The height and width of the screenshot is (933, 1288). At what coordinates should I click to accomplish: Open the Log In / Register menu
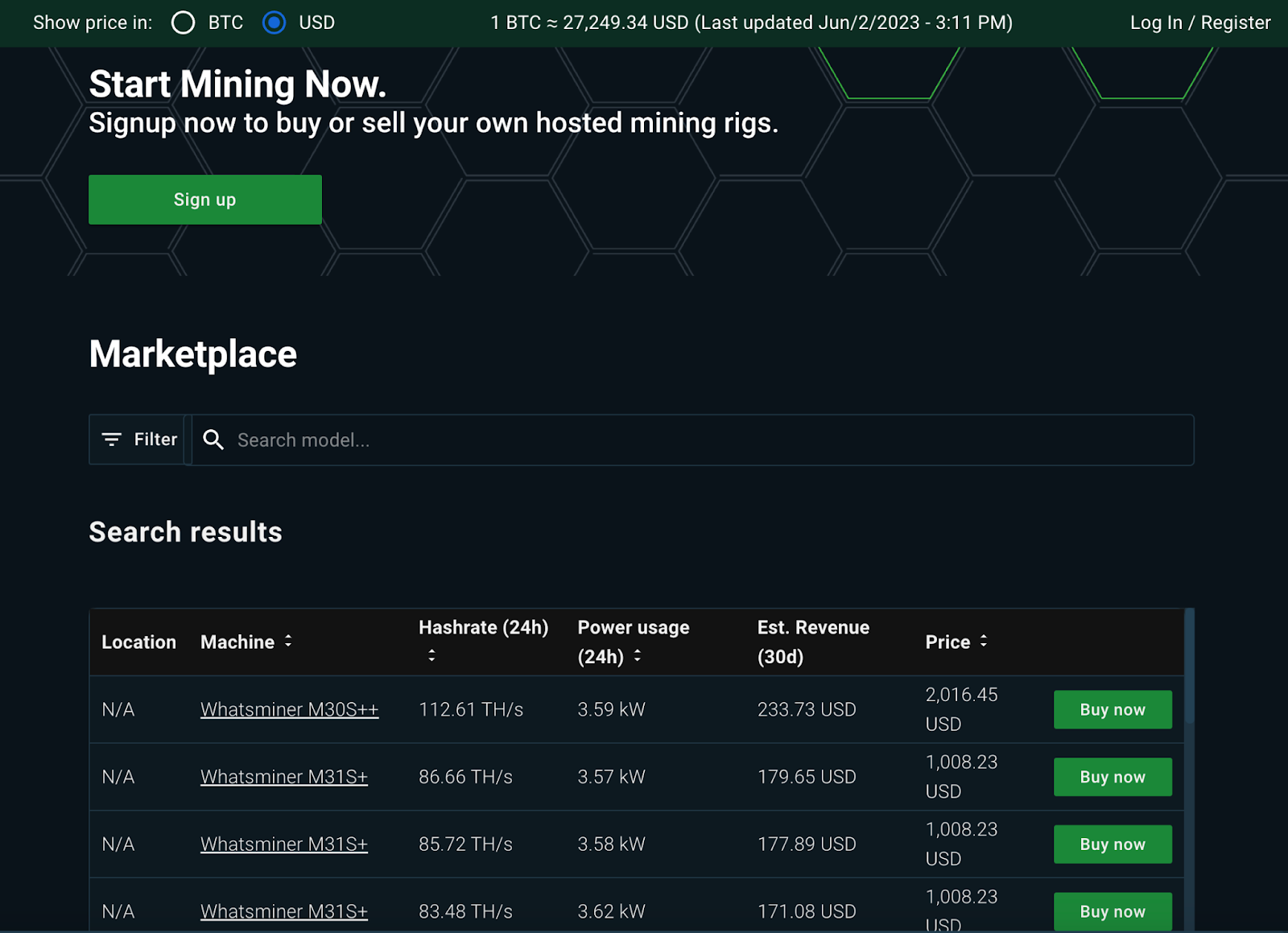1199,23
